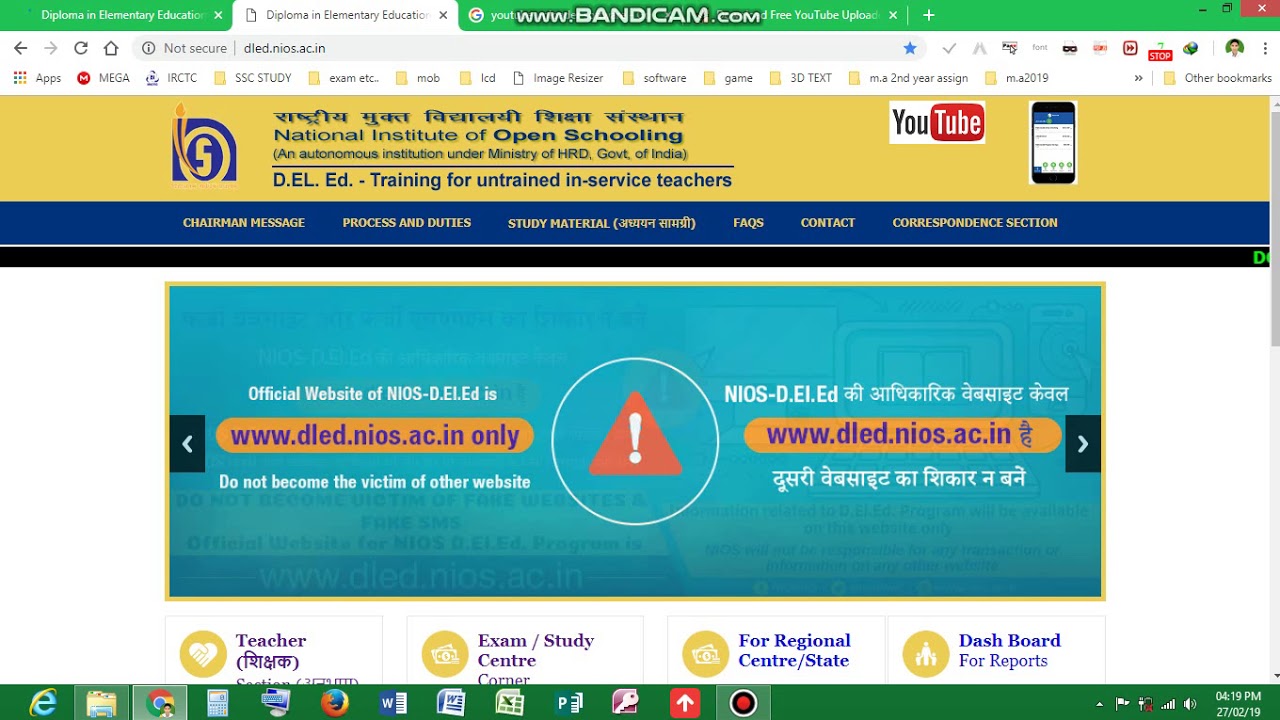Open 'm.a2019' bookmark folder
1280x720 pixels.
1016,77
